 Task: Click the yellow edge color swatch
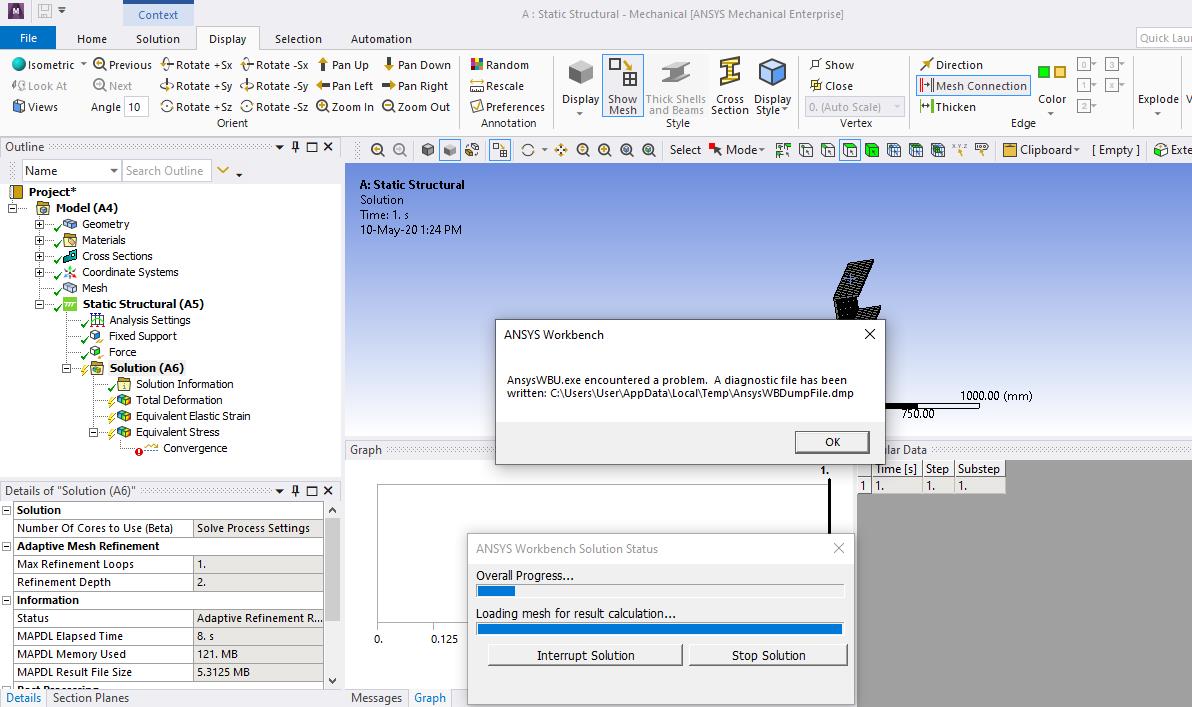click(x=1060, y=71)
